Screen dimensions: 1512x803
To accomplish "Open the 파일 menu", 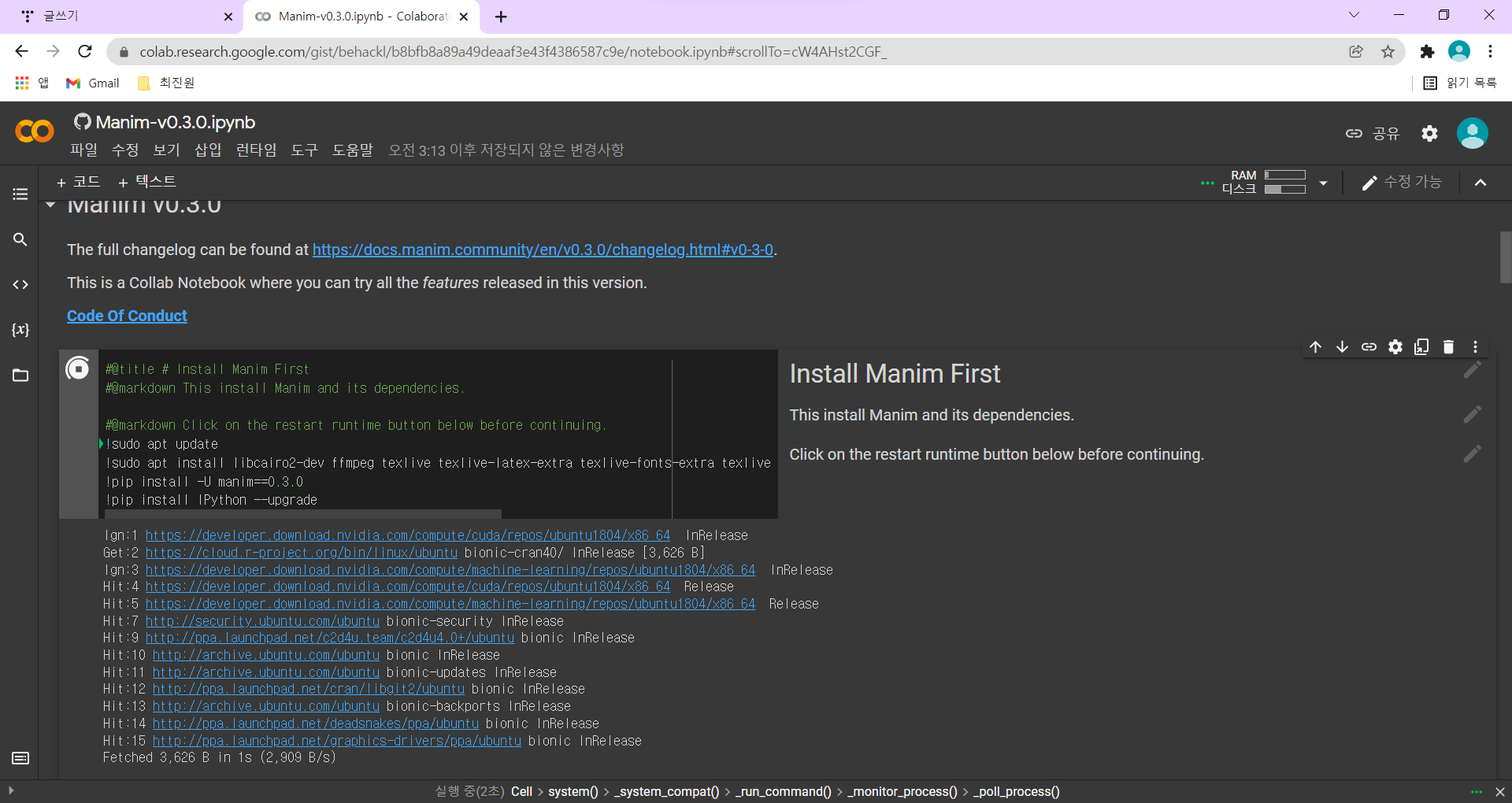I will 83,150.
